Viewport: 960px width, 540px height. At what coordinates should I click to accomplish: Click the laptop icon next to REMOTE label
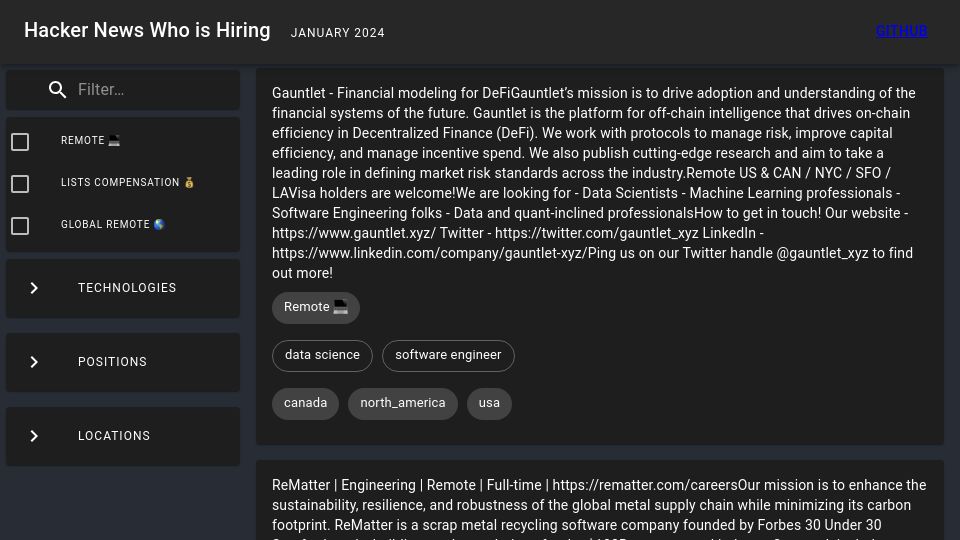pyautogui.click(x=114, y=141)
